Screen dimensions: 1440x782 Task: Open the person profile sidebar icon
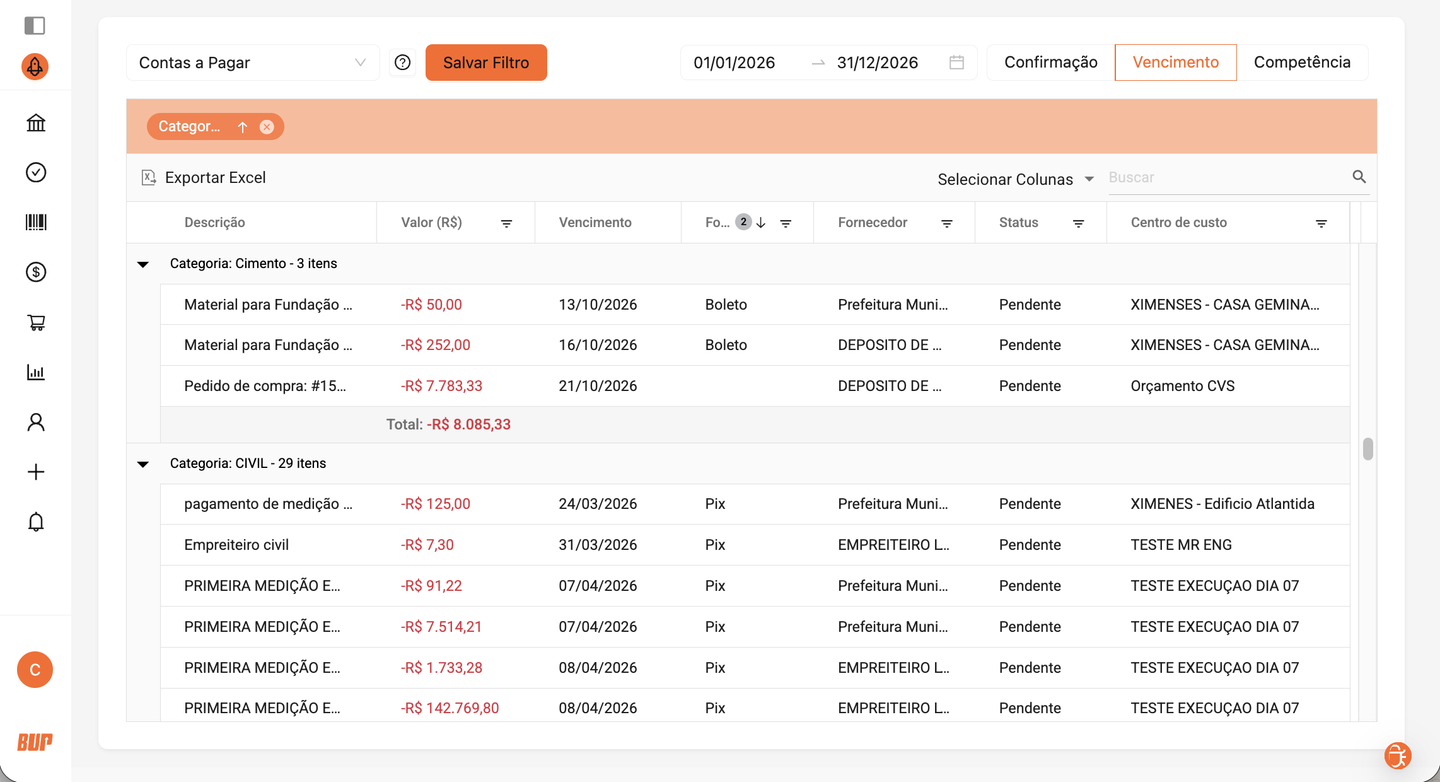[36, 422]
